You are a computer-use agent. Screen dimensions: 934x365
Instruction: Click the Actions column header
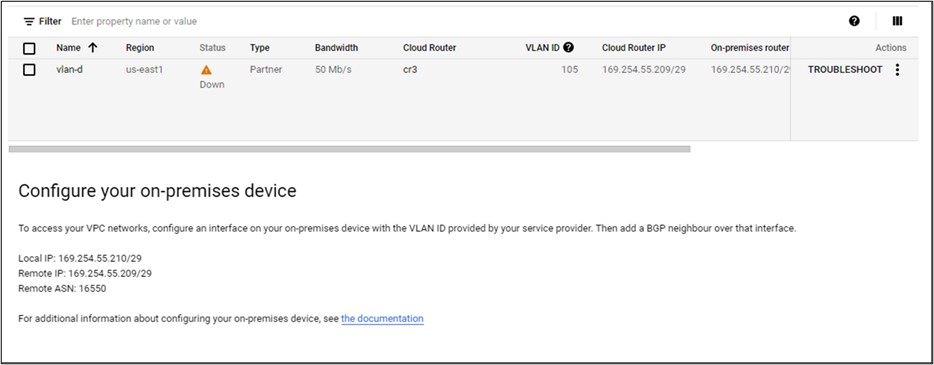pos(891,48)
